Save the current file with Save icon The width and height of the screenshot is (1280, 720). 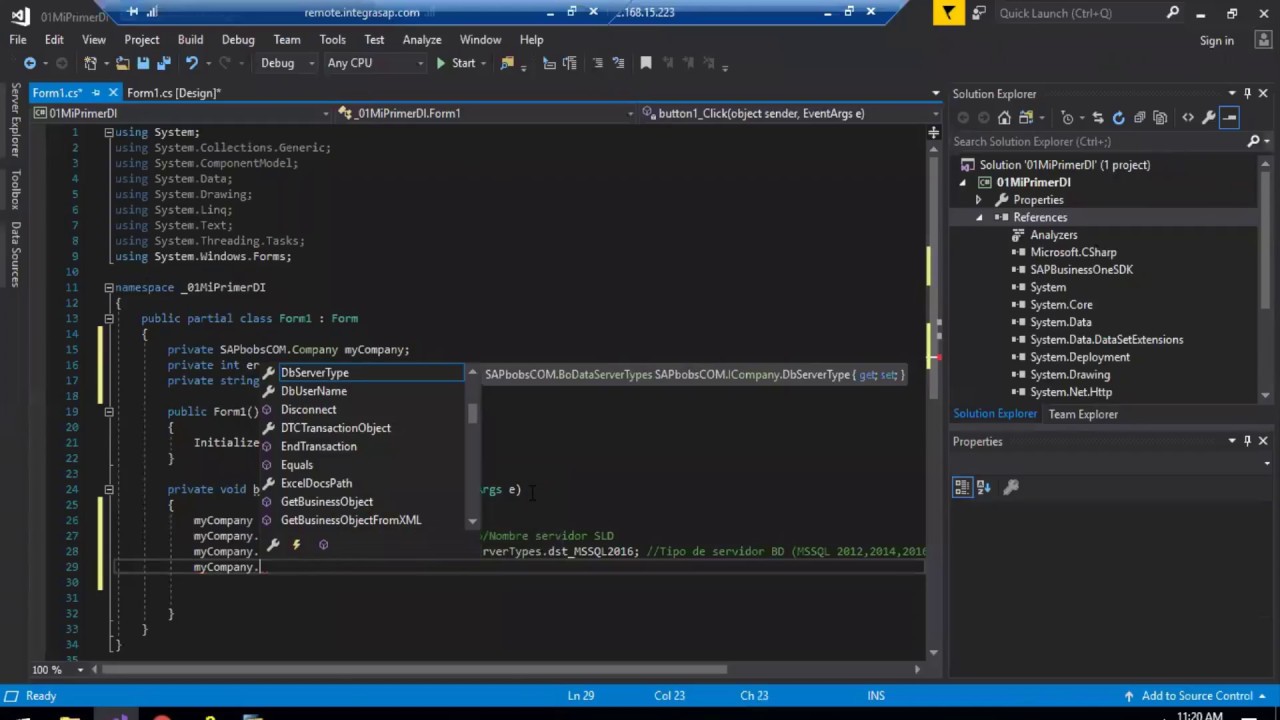click(x=143, y=63)
